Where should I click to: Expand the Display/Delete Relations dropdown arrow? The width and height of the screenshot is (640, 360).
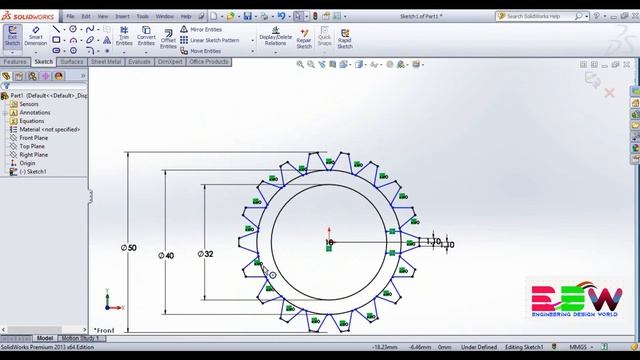(x=276, y=53)
